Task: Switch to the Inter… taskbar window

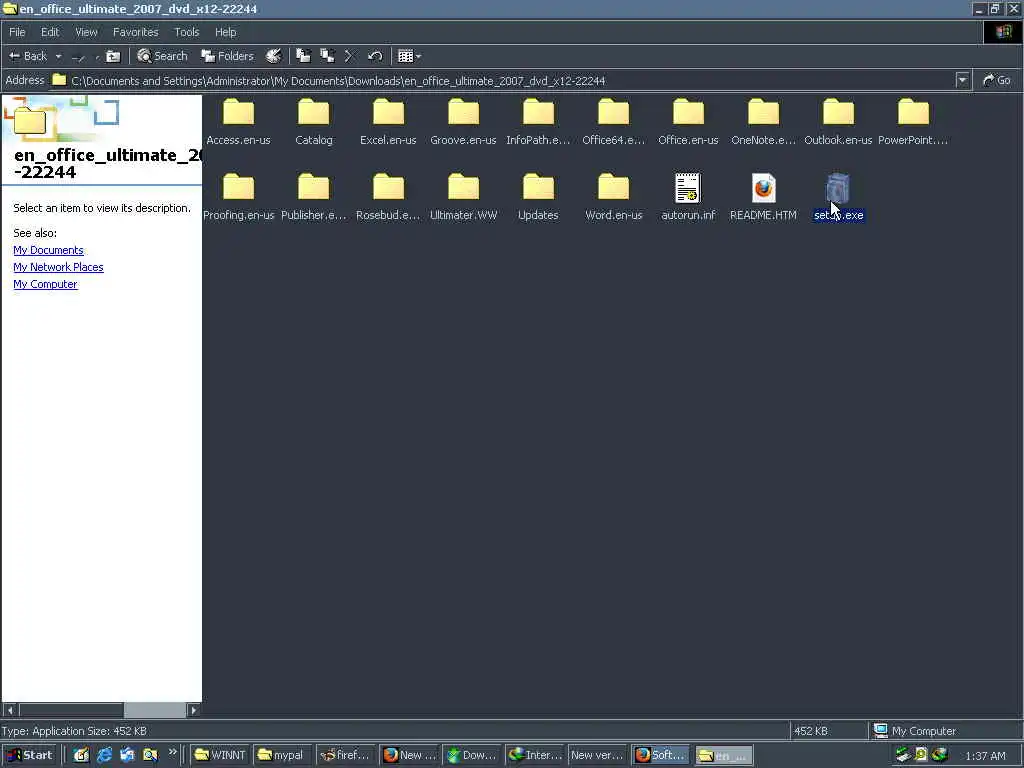Action: [x=535, y=756]
